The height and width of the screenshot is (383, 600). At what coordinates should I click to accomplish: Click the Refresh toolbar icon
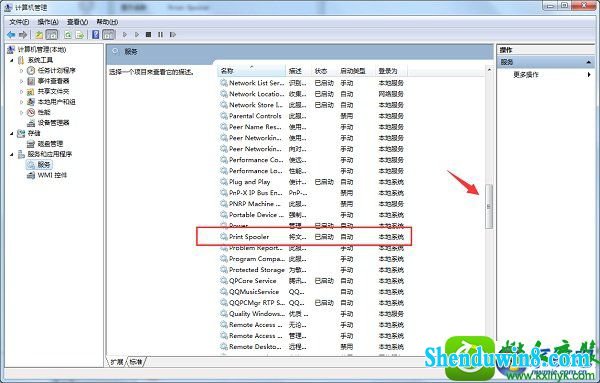pos(68,35)
